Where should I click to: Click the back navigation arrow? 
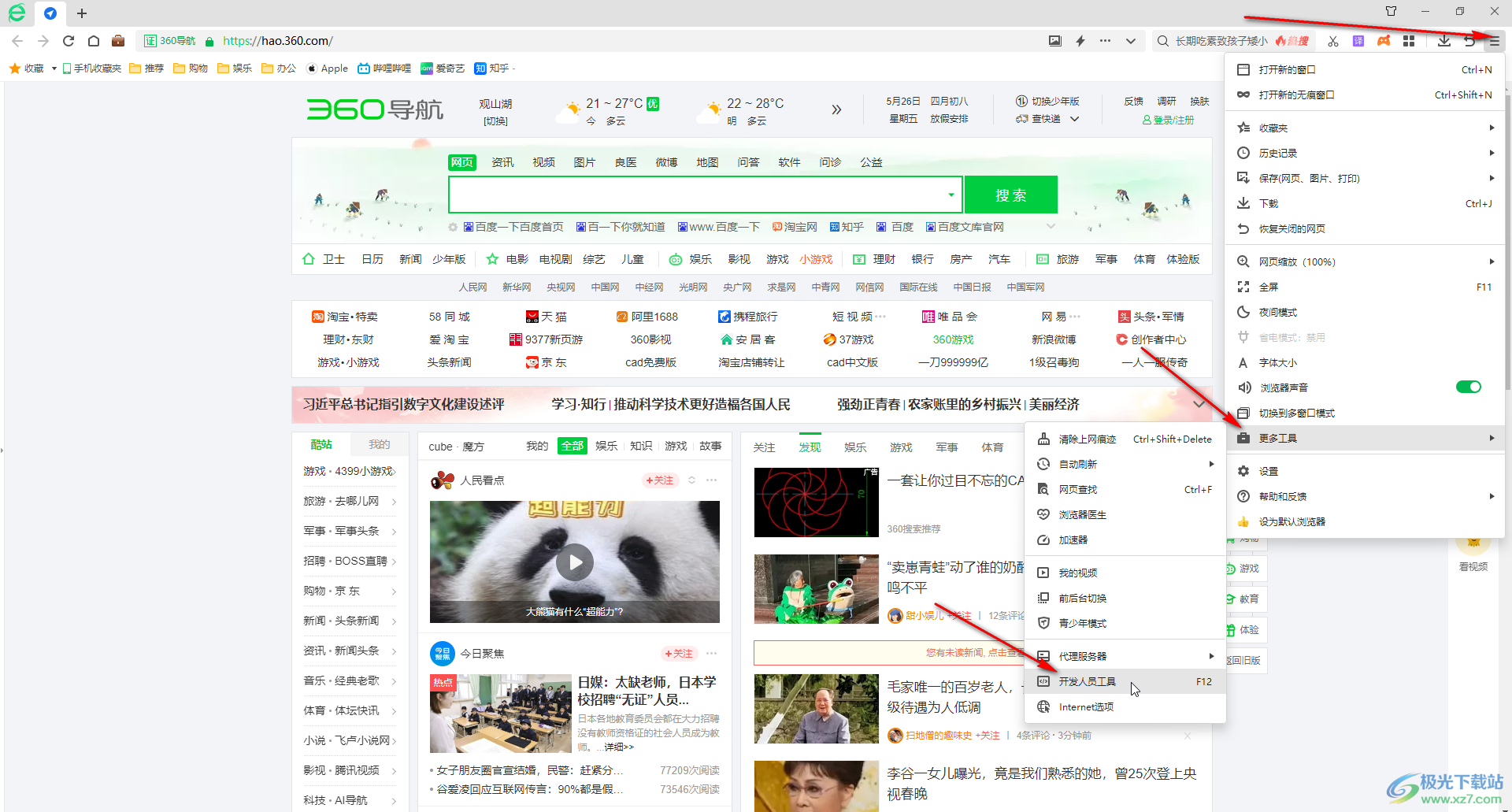pyautogui.click(x=17, y=41)
